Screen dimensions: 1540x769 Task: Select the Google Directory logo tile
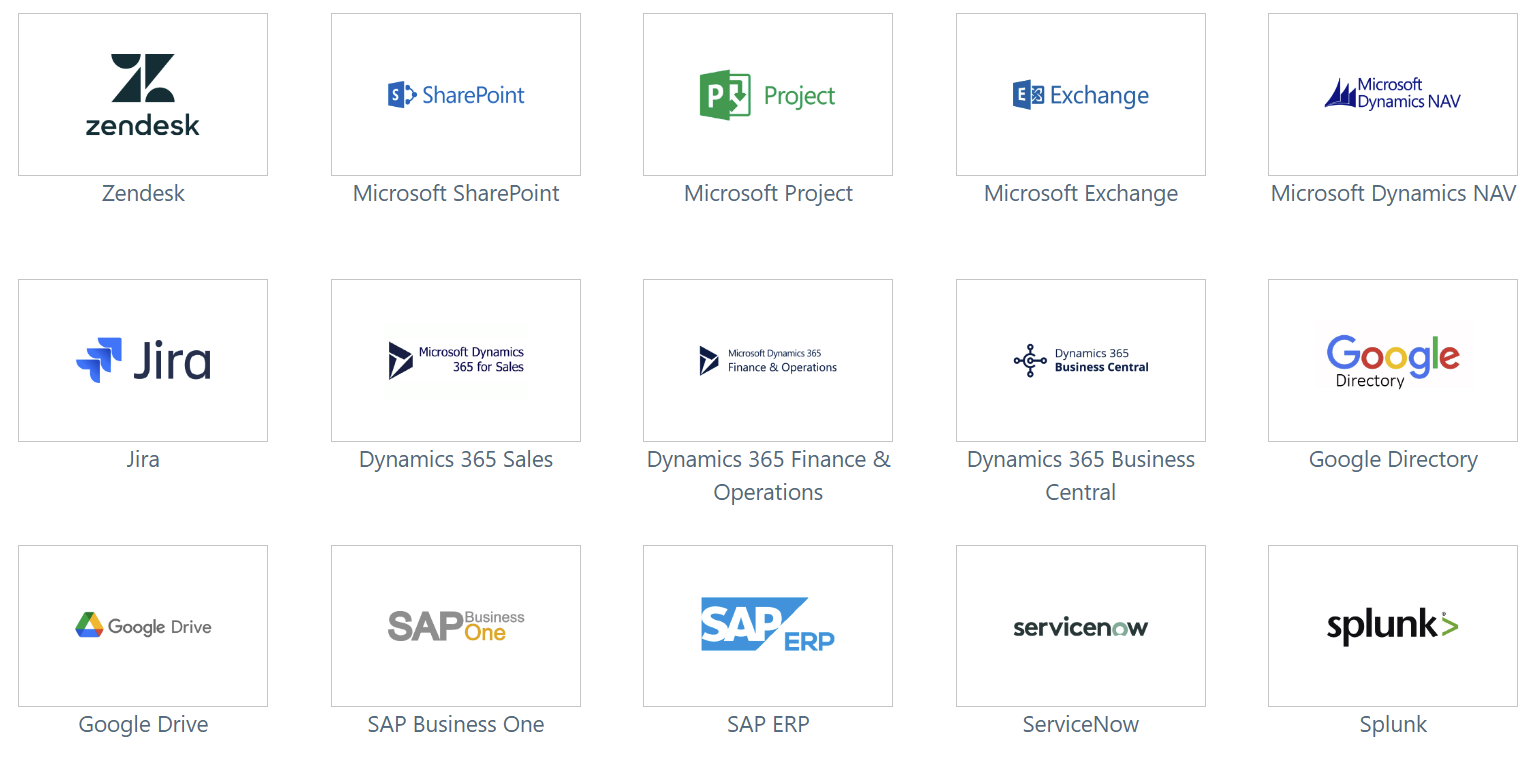coord(1393,361)
